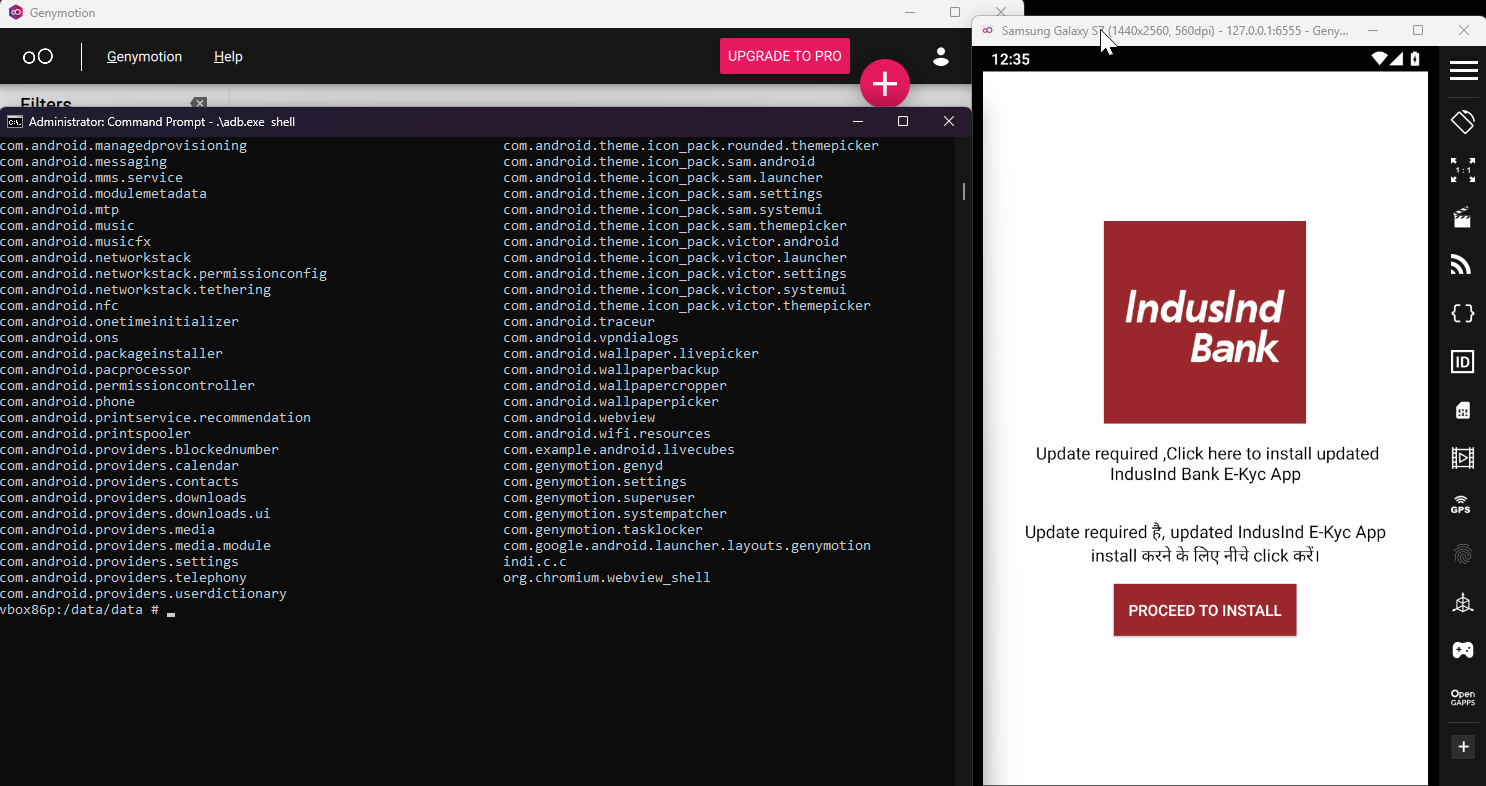Image resolution: width=1486 pixels, height=786 pixels.
Task: Tap the Hindi update required message
Action: tap(1205, 544)
